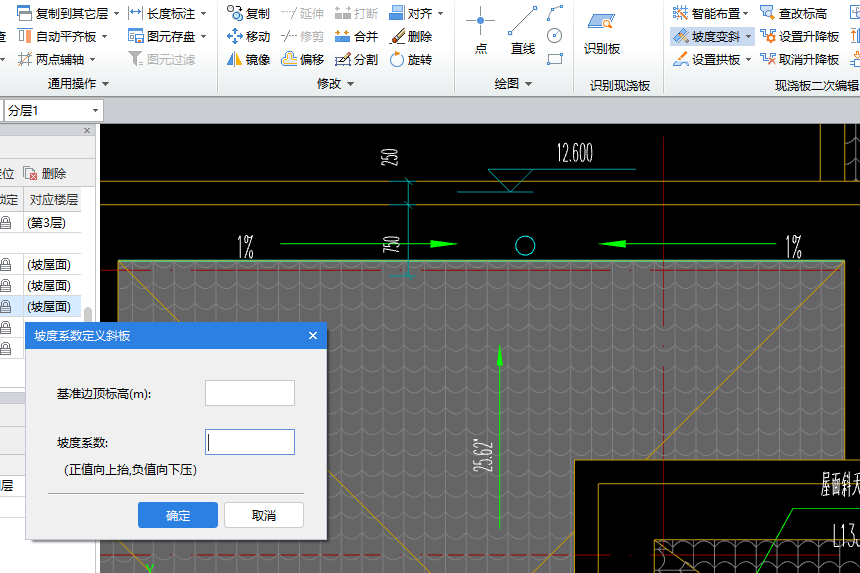
Task: Open the 分层1 layer dropdown
Action: click(x=95, y=111)
